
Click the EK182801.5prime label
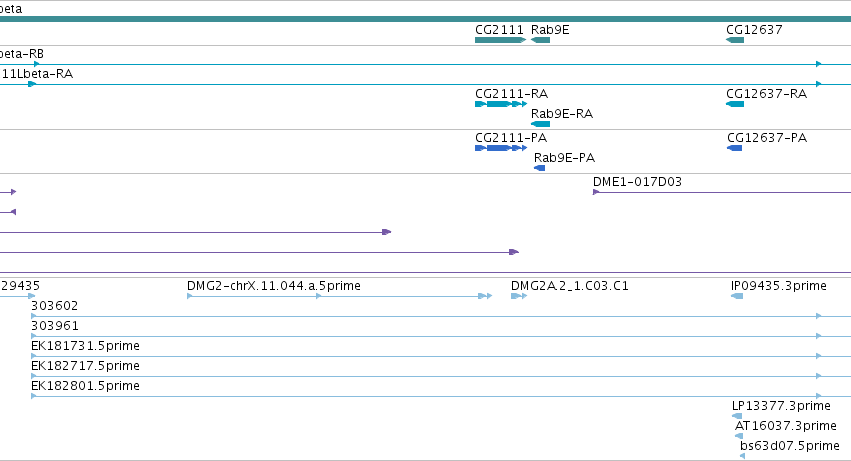click(85, 386)
